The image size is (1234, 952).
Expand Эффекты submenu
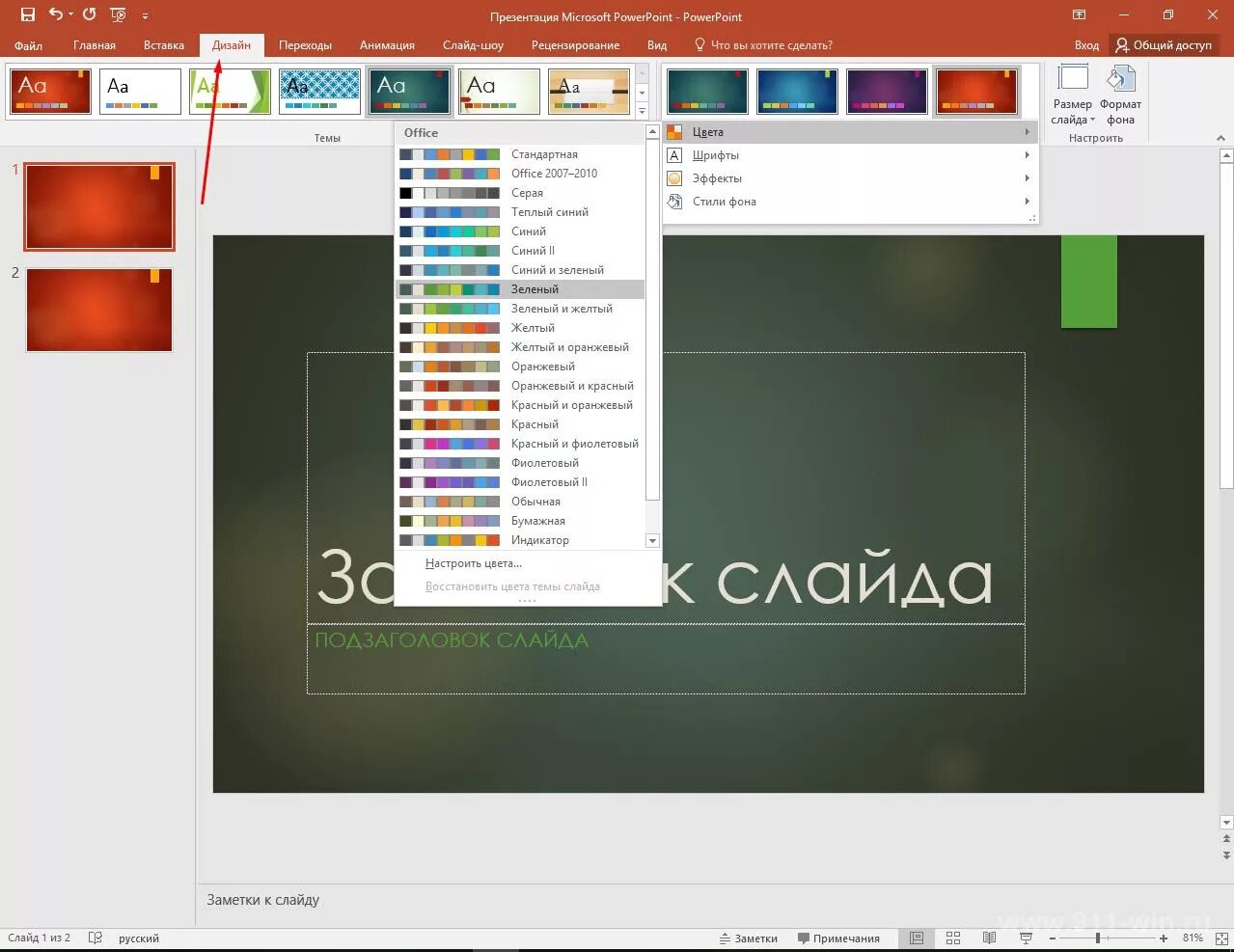849,178
